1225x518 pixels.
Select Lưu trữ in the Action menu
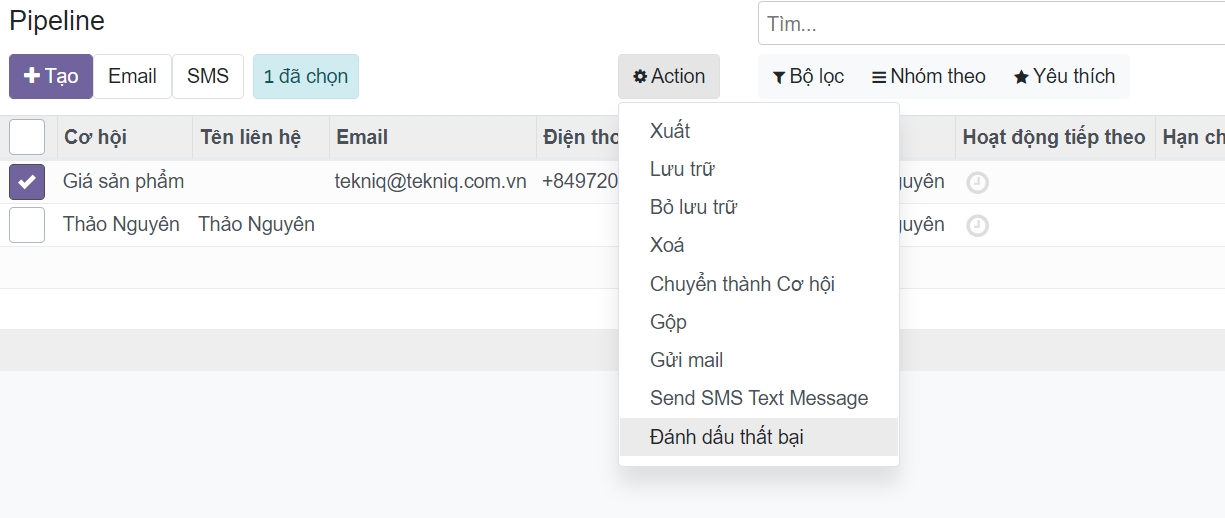[x=682, y=169]
